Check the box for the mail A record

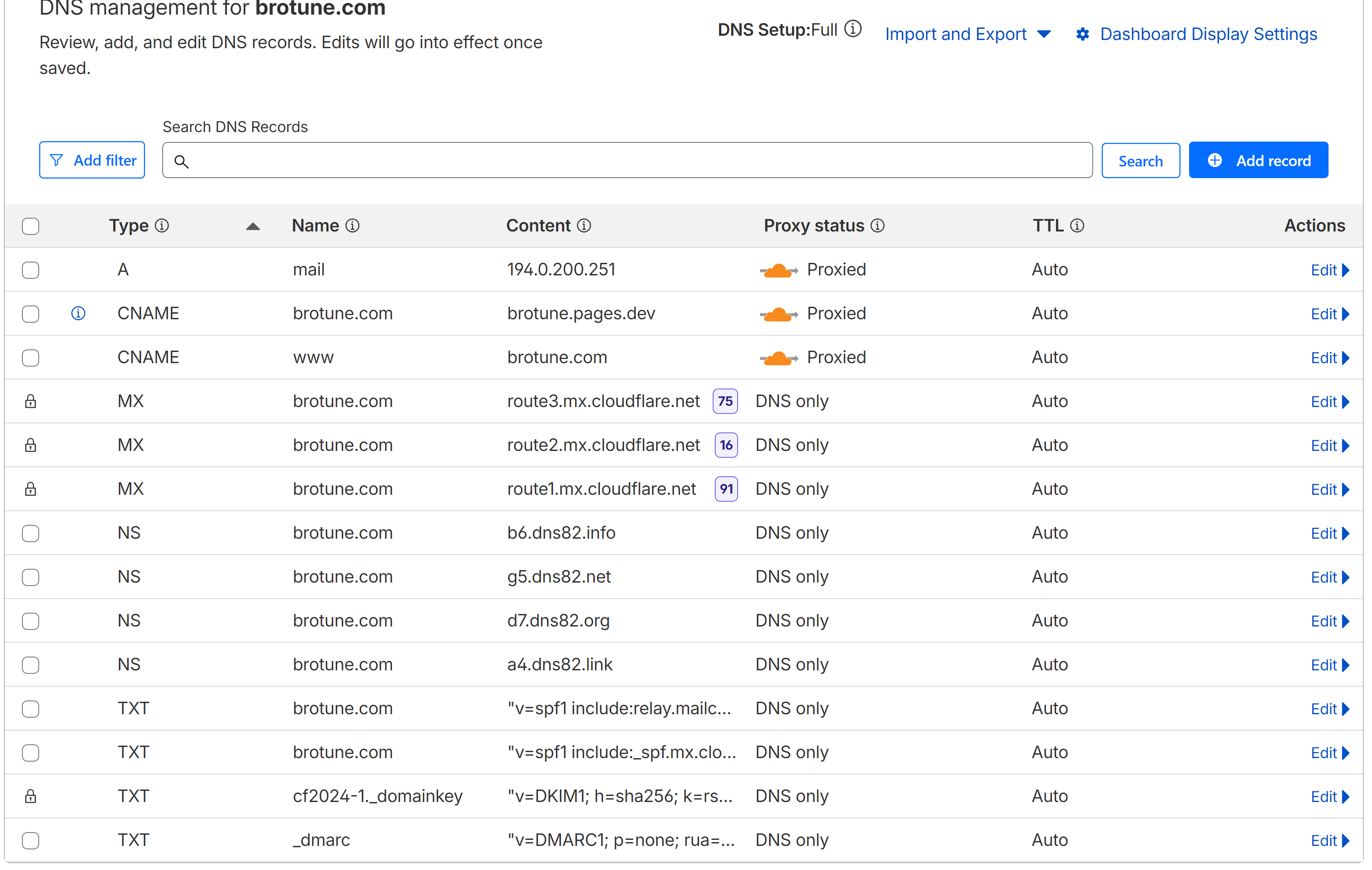pos(31,270)
